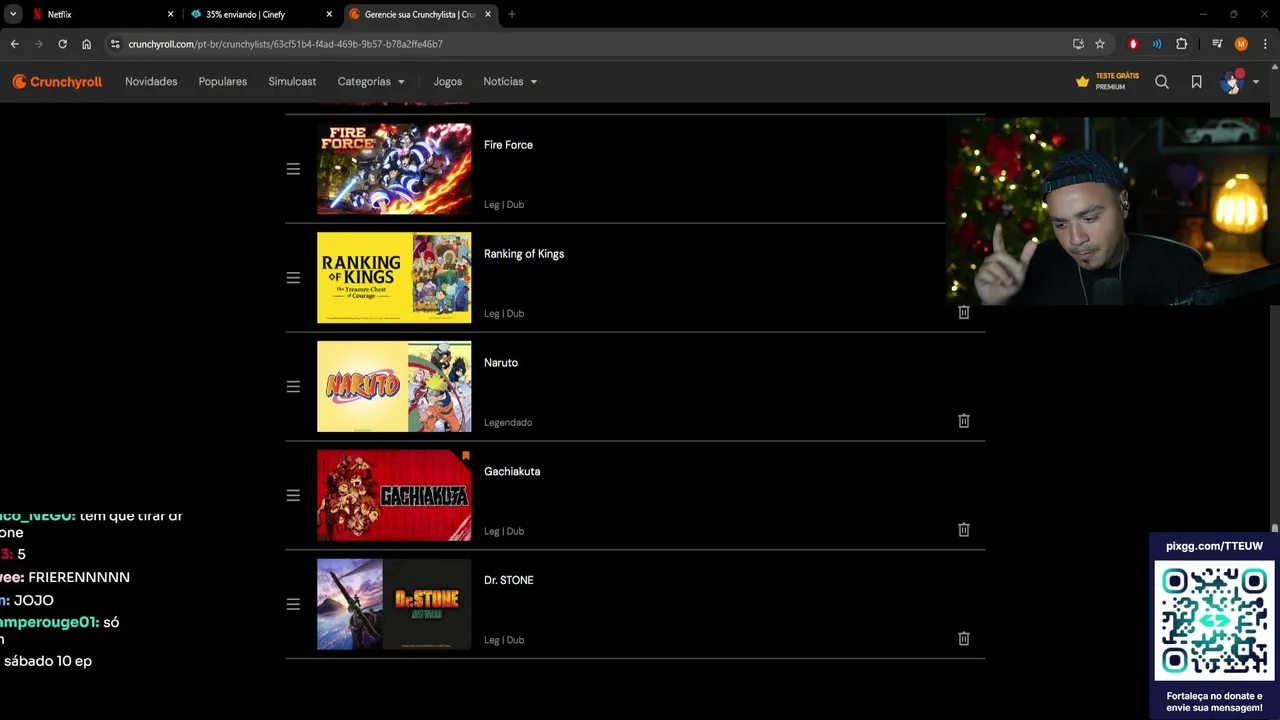
Task: Click the pixgg QR code
Action: tap(1214, 620)
